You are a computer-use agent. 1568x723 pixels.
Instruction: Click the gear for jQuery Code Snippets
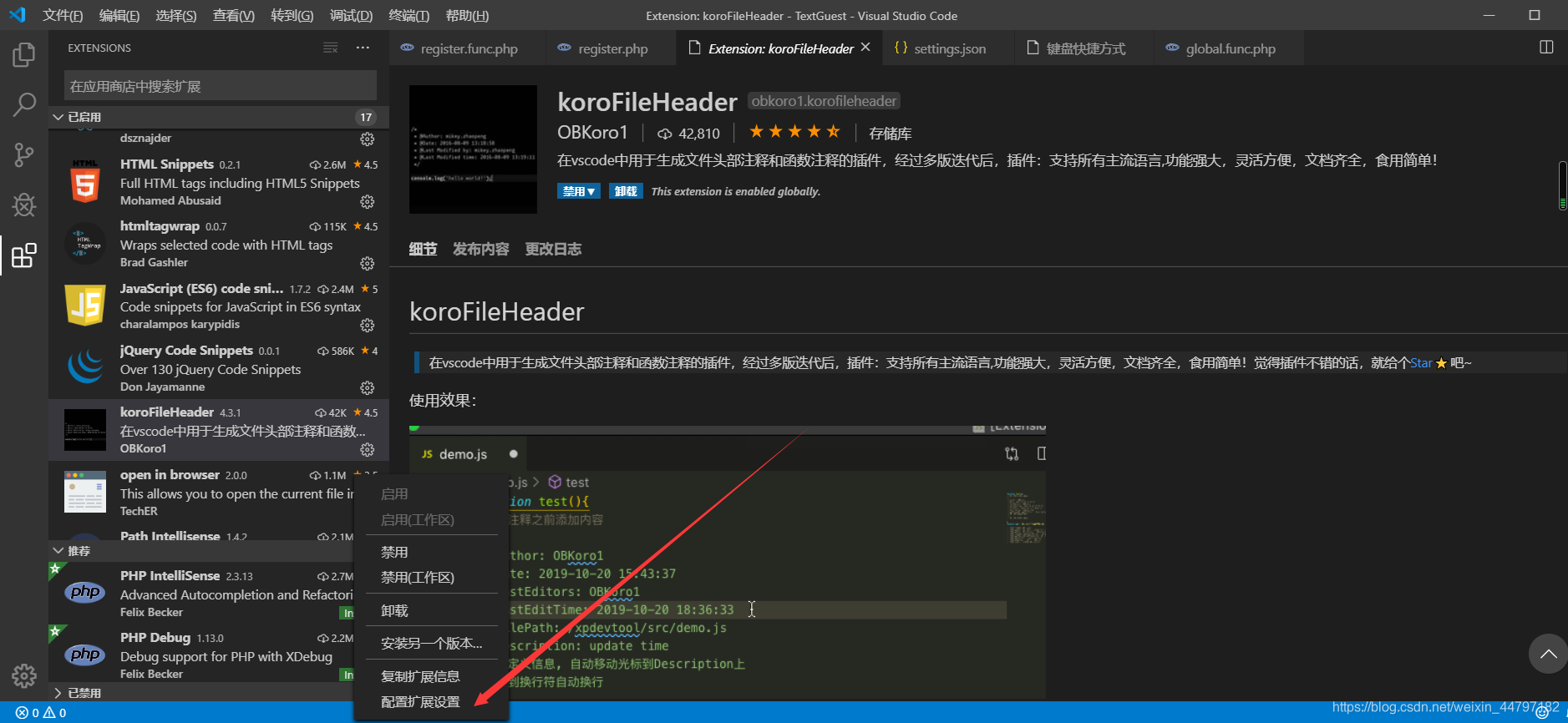[x=367, y=388]
